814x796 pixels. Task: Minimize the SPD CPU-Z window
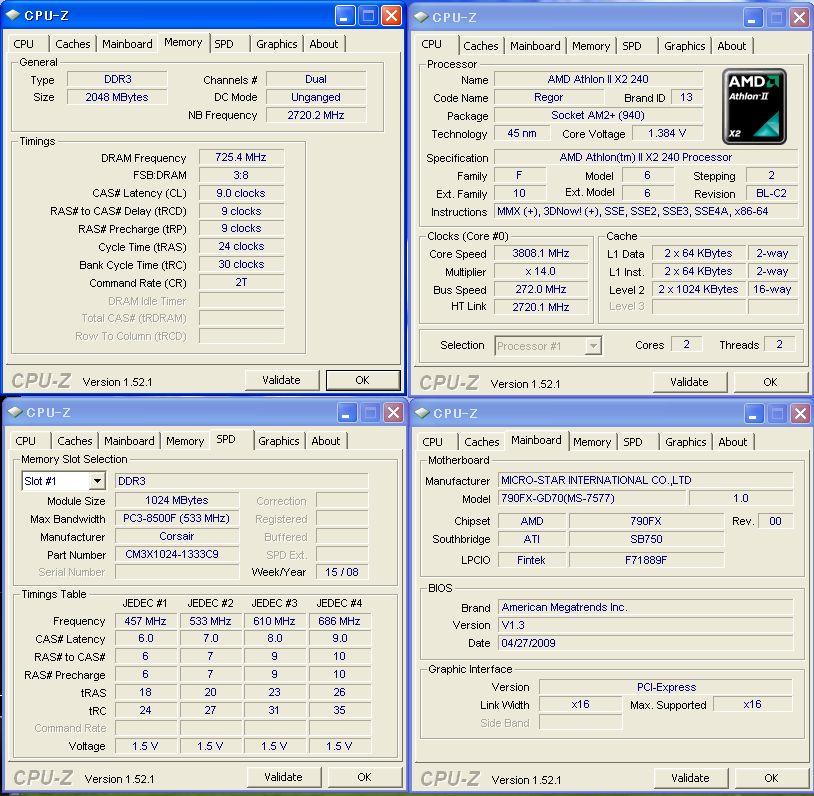point(347,413)
